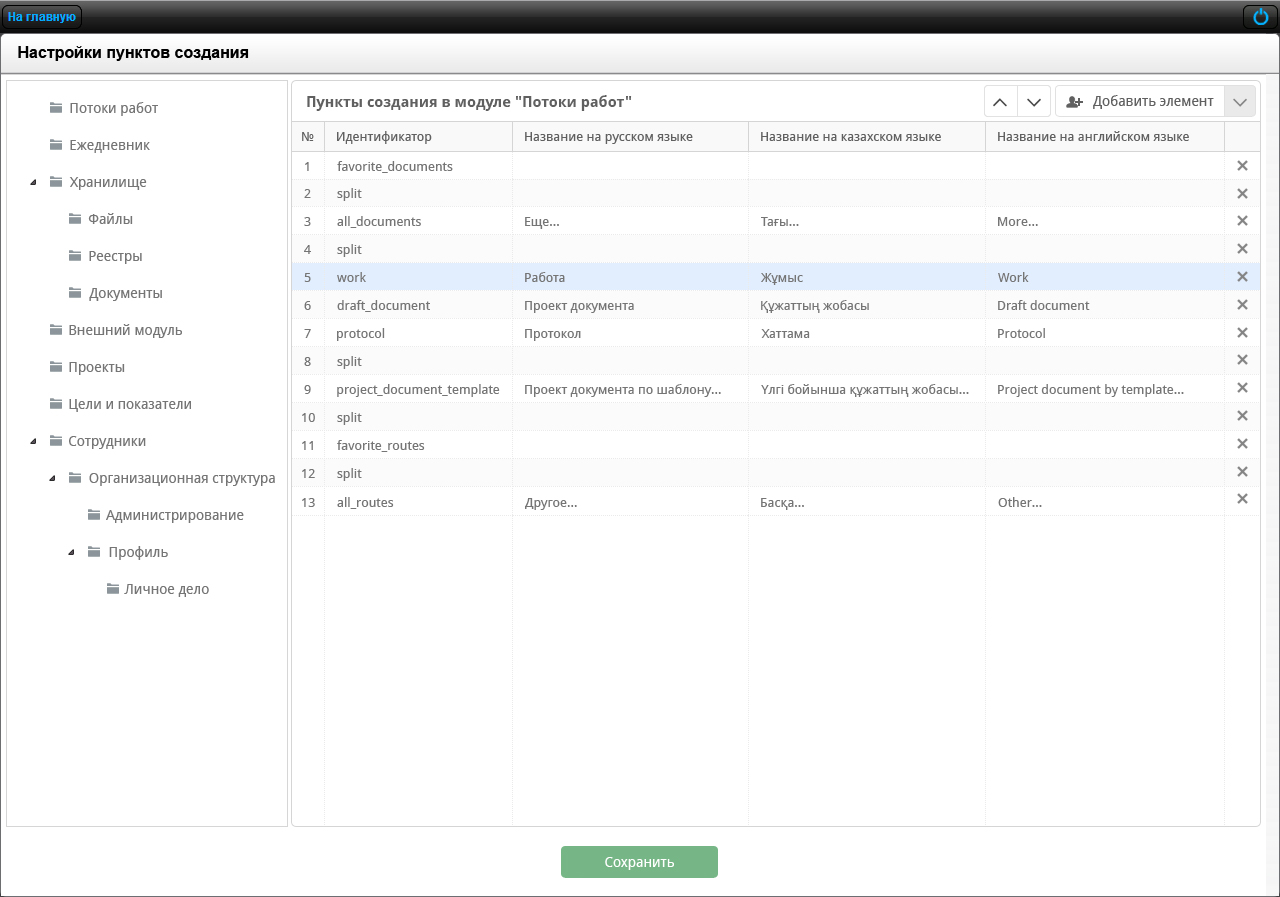Collapse the Хранилище tree node
This screenshot has width=1280, height=897.
(33, 182)
